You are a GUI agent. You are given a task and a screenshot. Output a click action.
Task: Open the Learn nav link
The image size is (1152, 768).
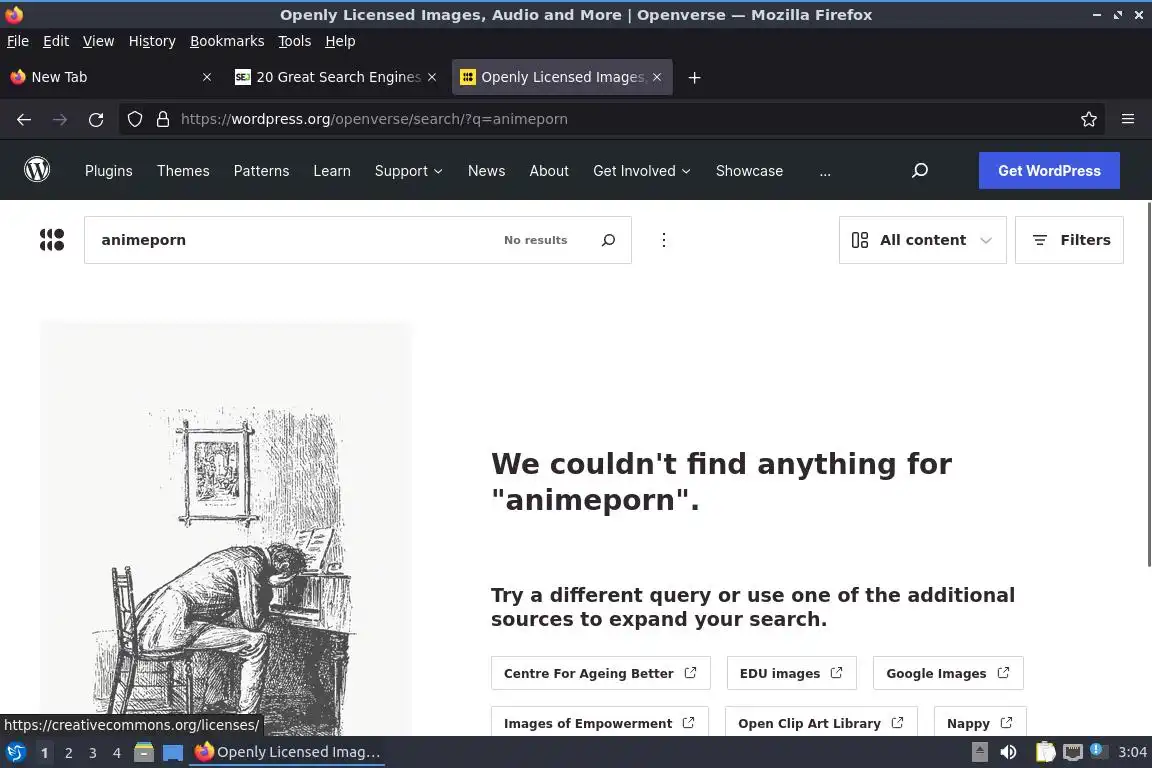[332, 171]
